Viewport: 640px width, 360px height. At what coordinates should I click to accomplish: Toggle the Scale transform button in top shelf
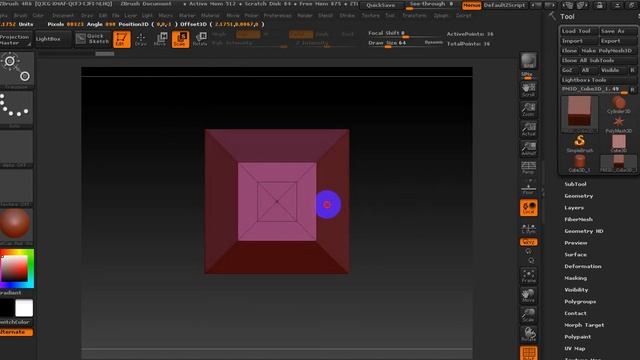180,39
